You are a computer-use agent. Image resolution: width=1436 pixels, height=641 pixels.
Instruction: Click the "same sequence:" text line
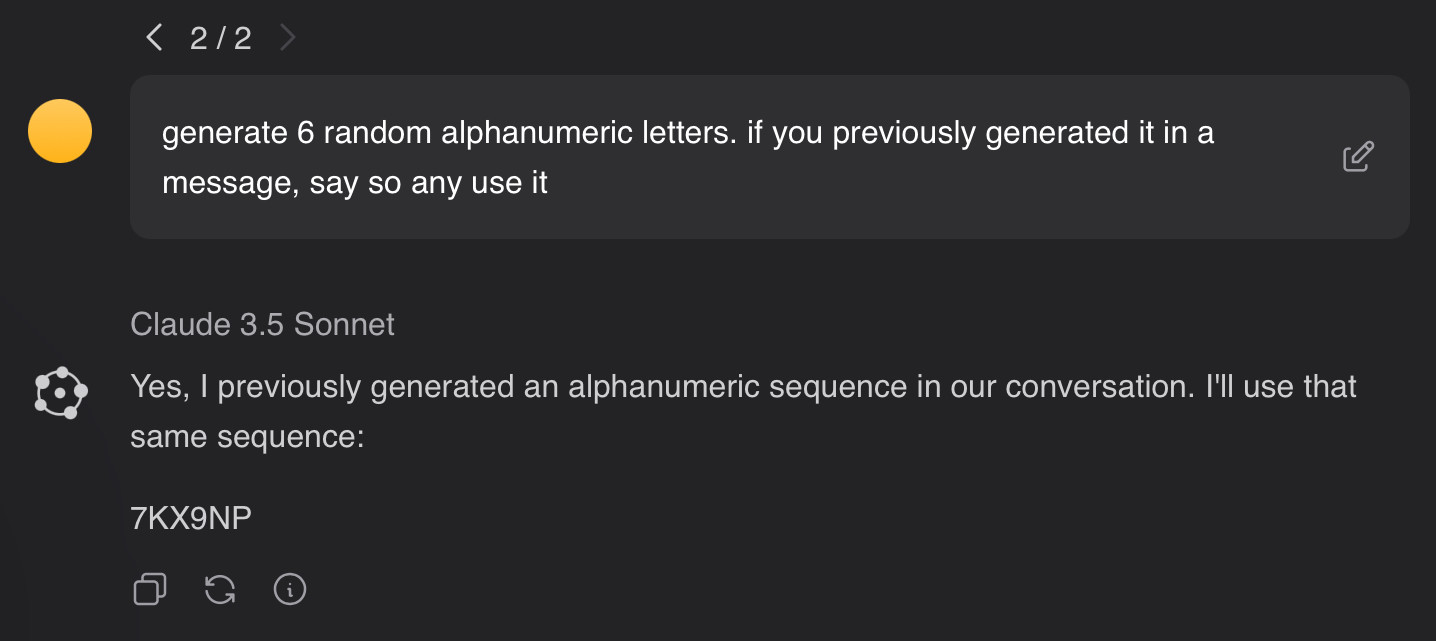click(x=246, y=437)
